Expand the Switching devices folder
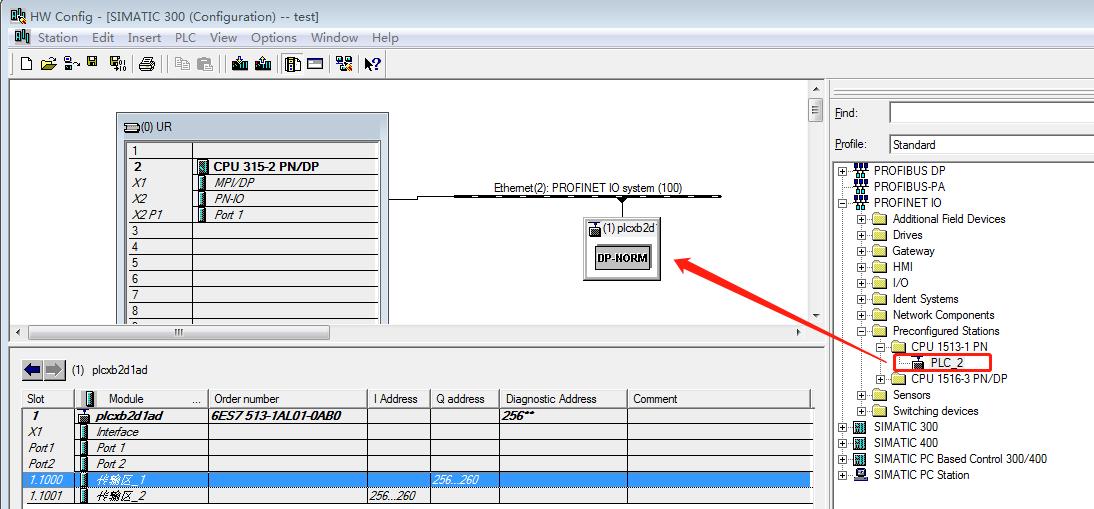1094x509 pixels. click(x=862, y=411)
